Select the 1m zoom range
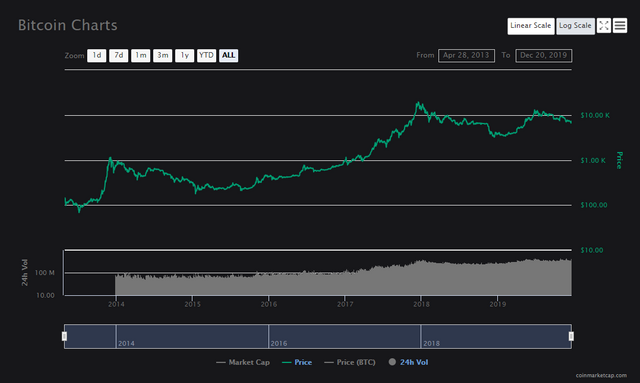This screenshot has width=640, height=383. (141, 56)
